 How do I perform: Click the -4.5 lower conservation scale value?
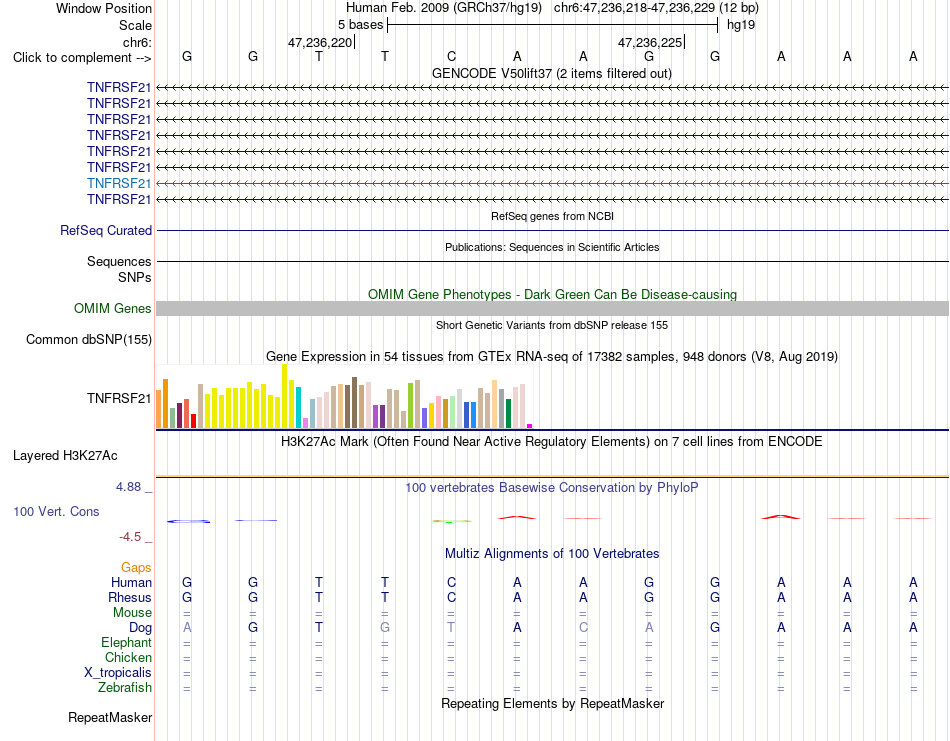coord(130,537)
